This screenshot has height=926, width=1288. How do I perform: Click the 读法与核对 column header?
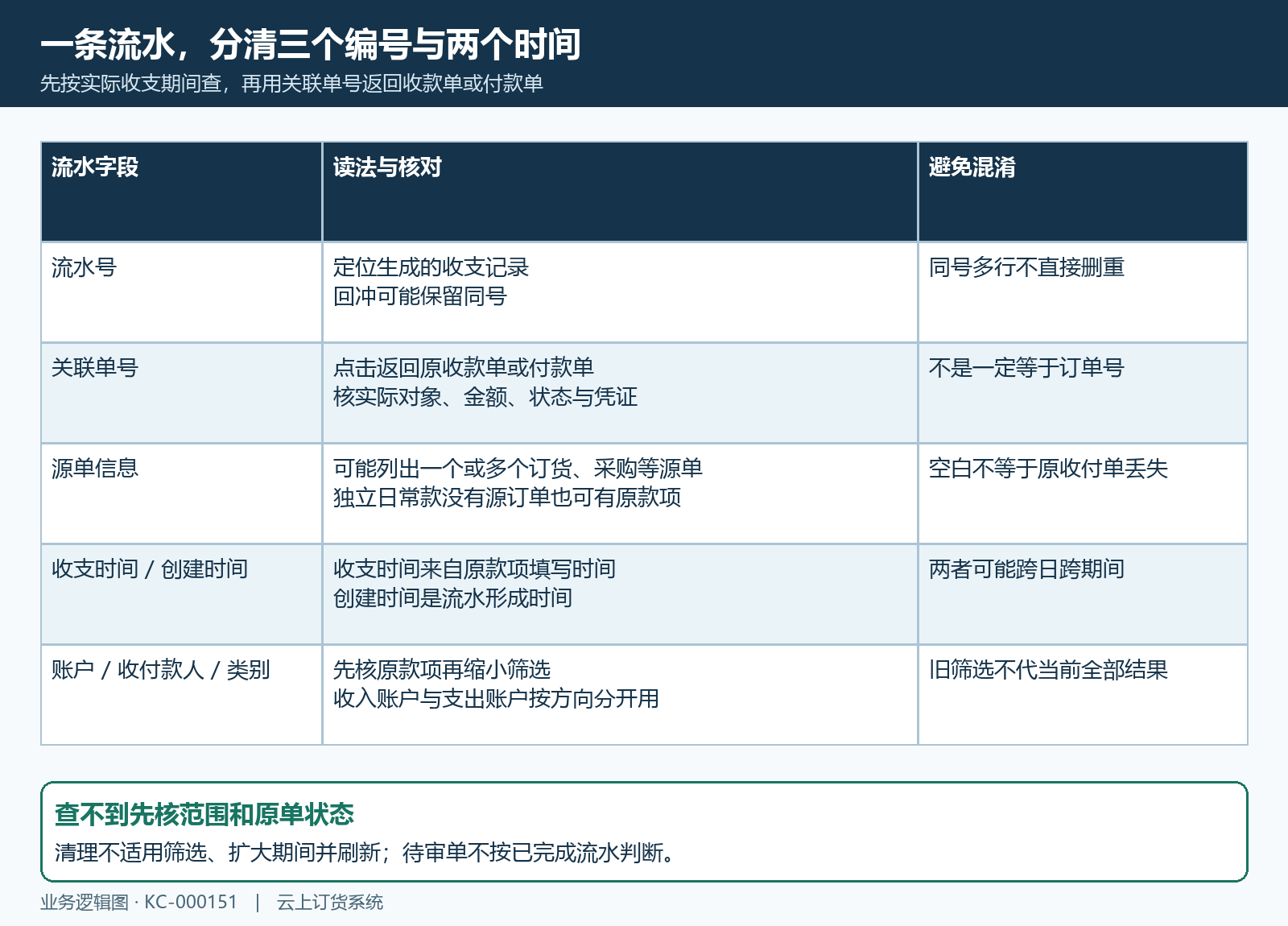click(387, 167)
